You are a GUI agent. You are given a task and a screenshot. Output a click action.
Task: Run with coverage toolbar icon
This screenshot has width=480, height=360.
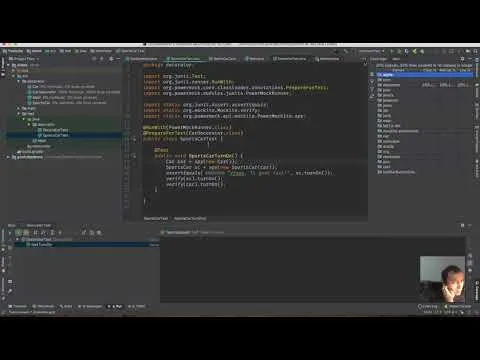point(406,51)
